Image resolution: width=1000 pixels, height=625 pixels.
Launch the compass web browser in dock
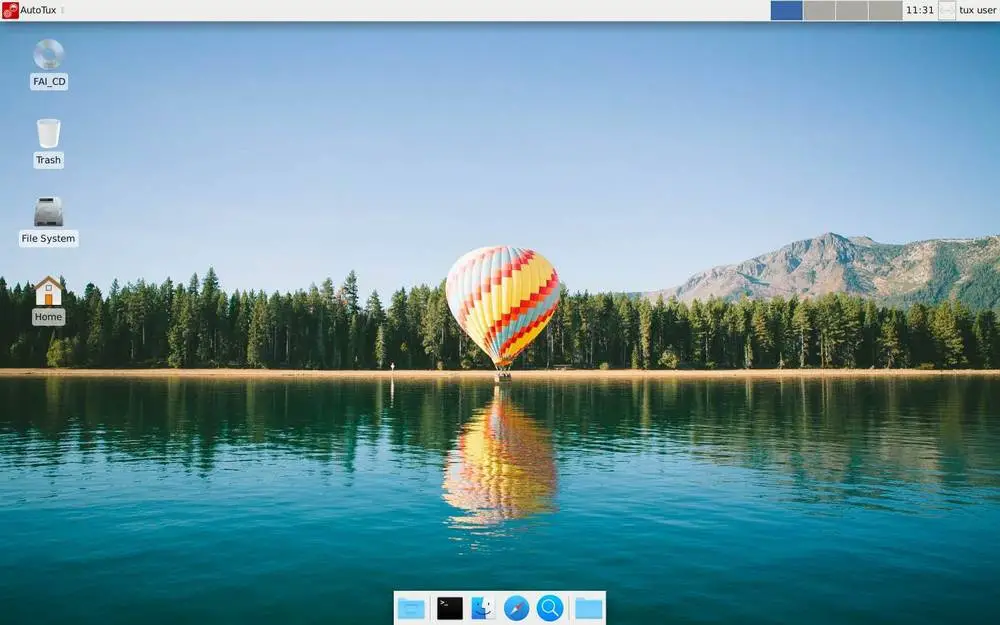coord(516,608)
